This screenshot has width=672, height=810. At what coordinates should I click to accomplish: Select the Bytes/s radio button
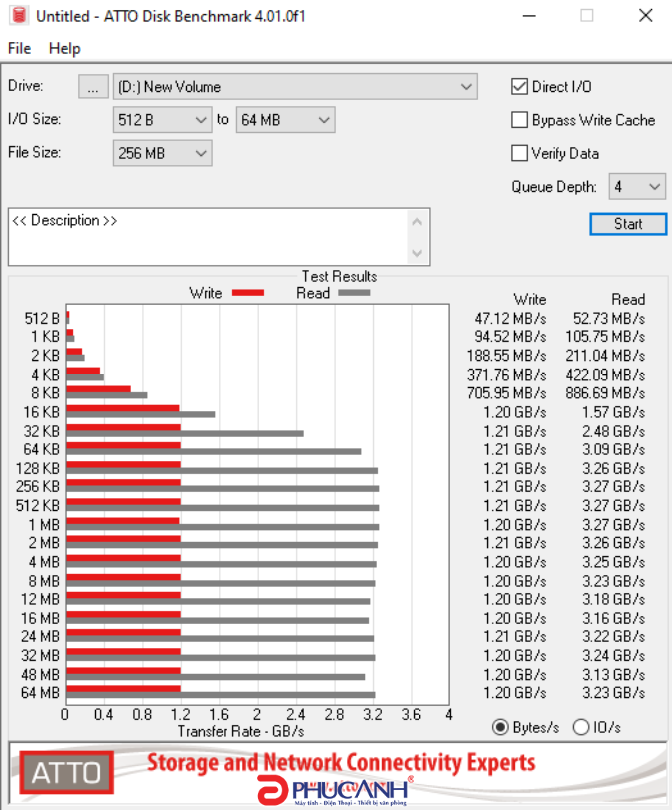click(500, 727)
